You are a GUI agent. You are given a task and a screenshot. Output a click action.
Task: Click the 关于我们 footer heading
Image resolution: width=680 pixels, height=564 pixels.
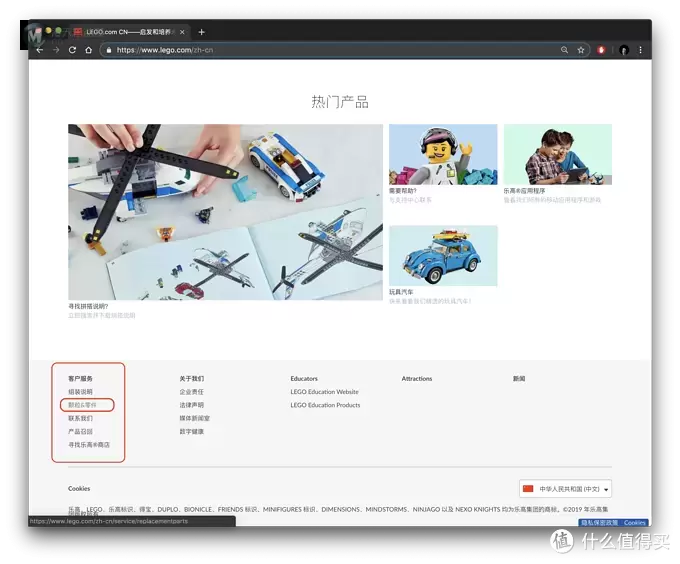click(x=192, y=378)
